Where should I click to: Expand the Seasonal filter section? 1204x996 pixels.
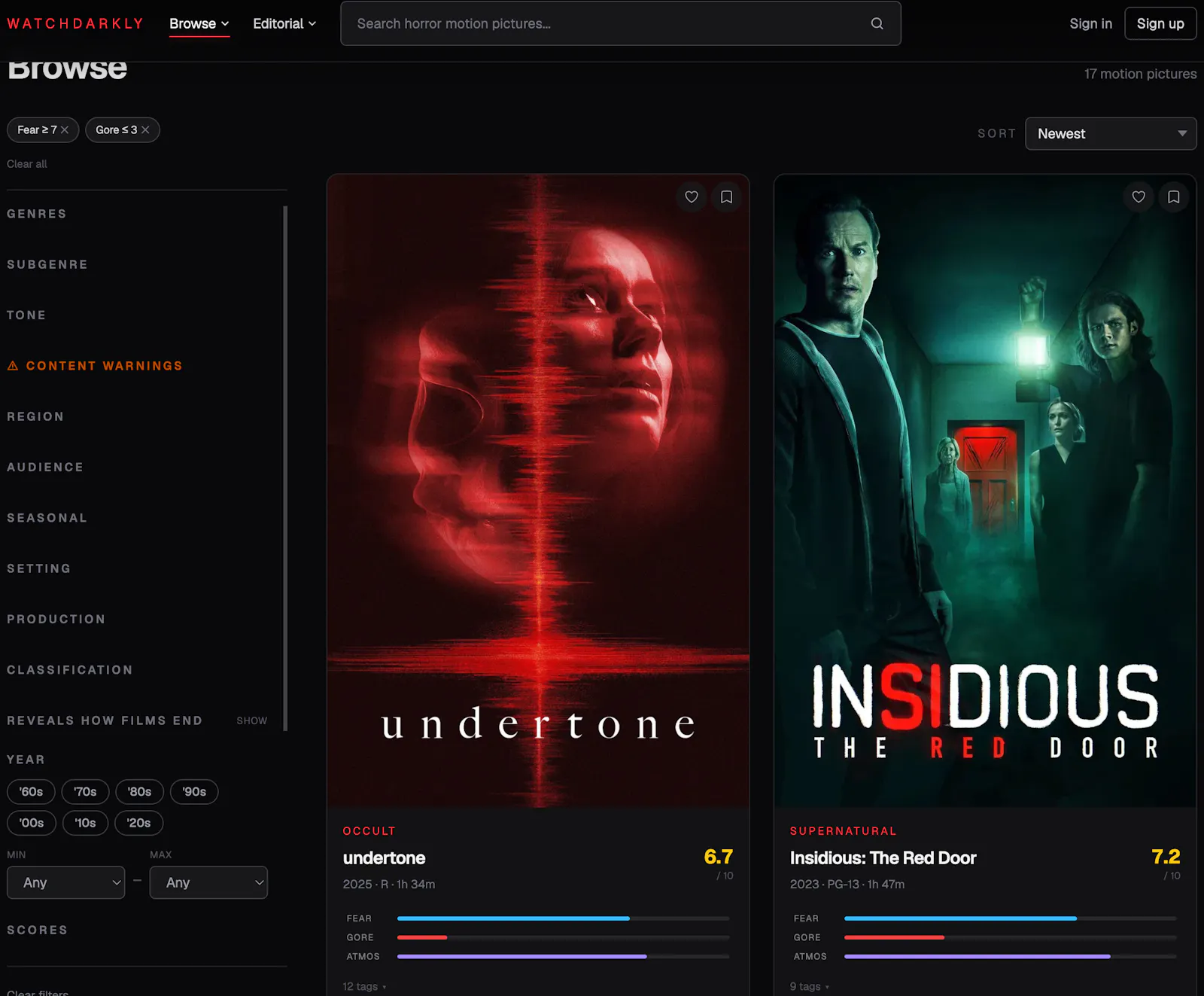[x=47, y=518]
